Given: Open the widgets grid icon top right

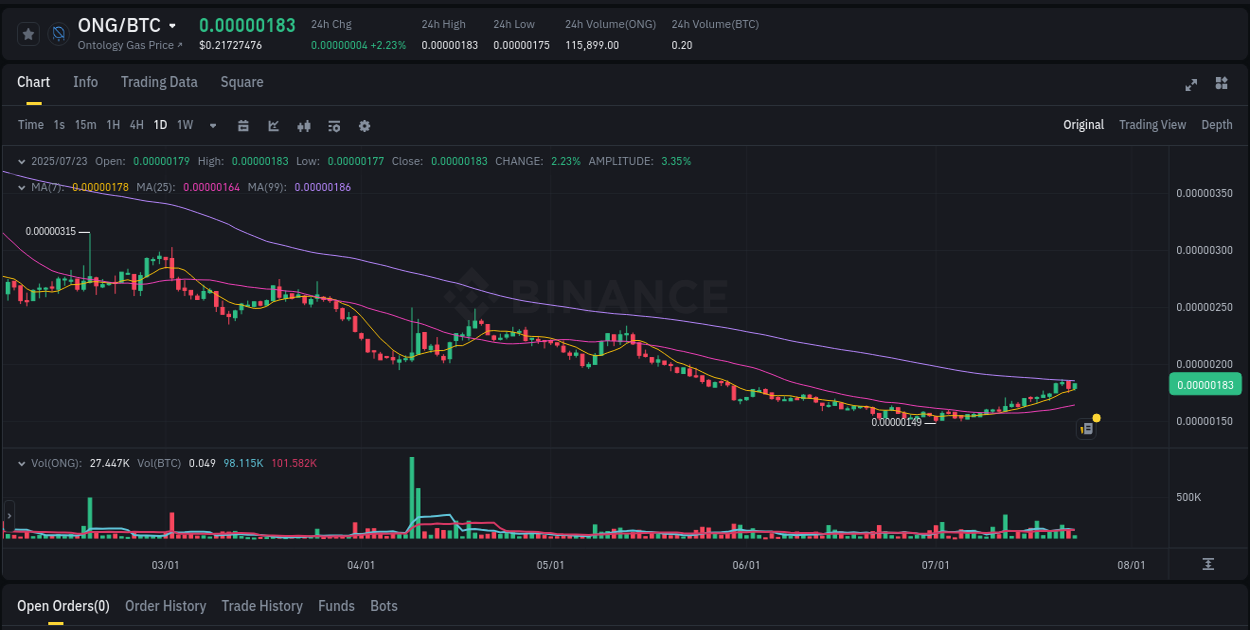Looking at the screenshot, I should pyautogui.click(x=1221, y=85).
